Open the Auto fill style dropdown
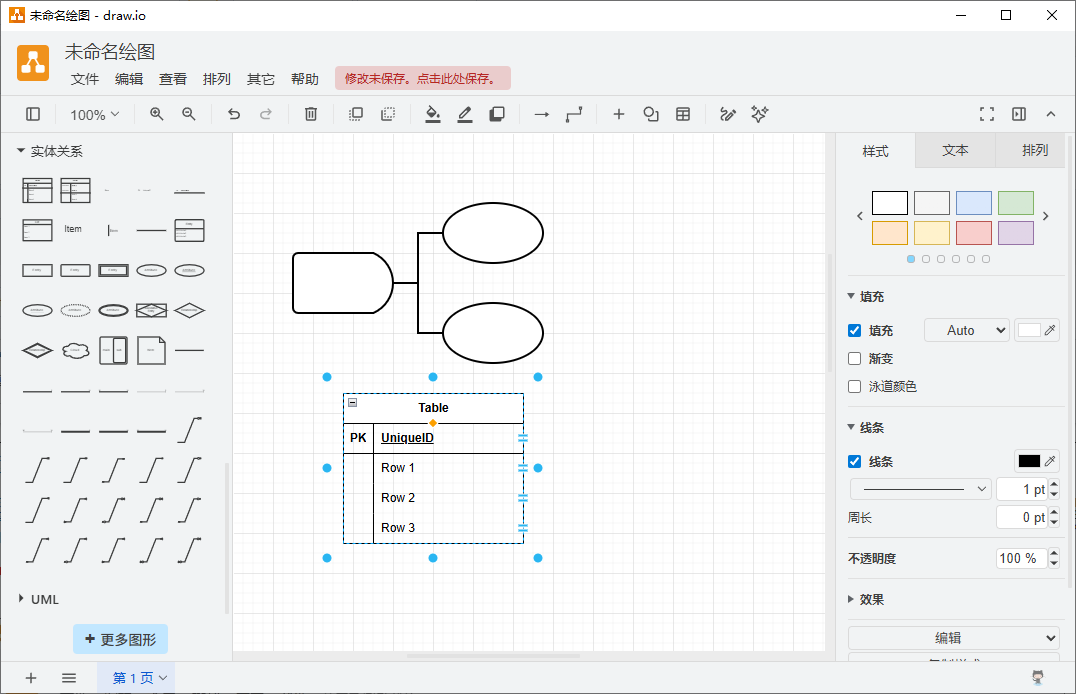Viewport: 1076px width, 694px height. 967,330
